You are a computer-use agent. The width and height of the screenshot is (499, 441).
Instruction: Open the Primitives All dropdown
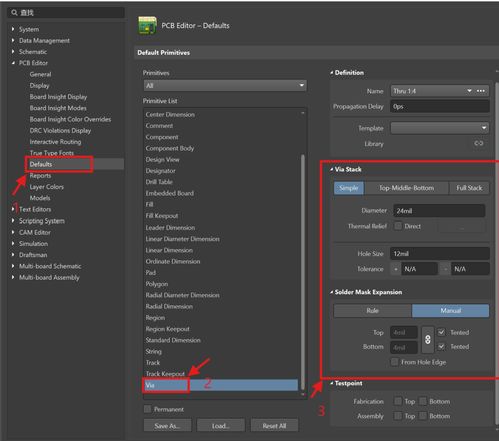click(x=225, y=86)
